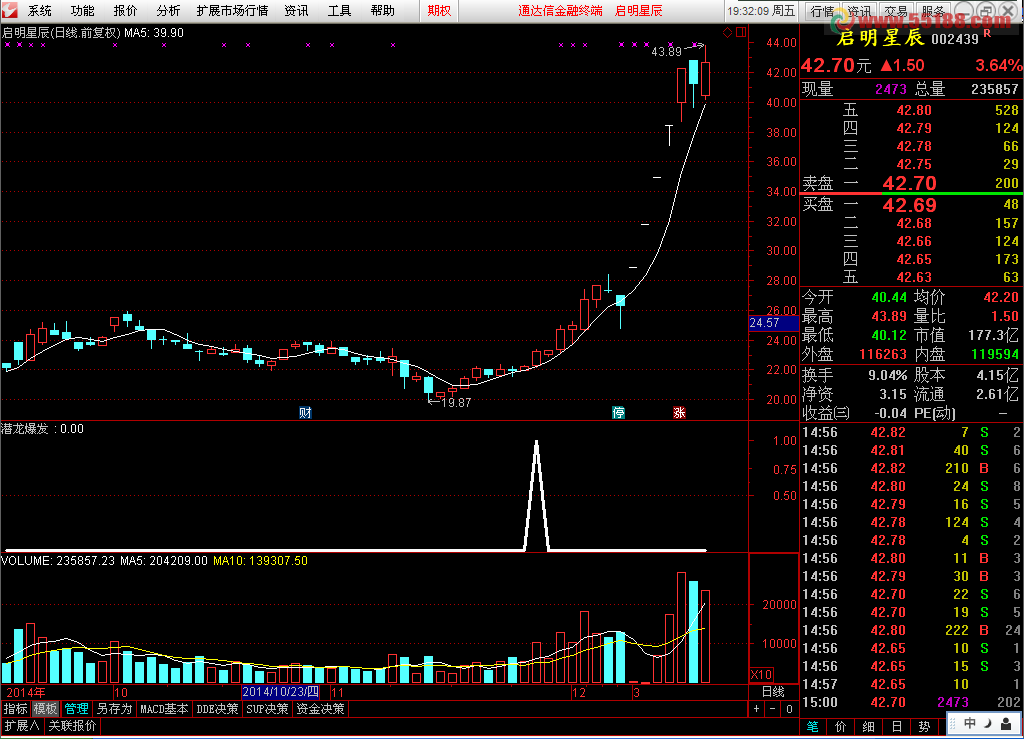Screen dimensions: 1024x739
Task: Click the clock showing 19:32:09 周五
Action: tap(761, 11)
